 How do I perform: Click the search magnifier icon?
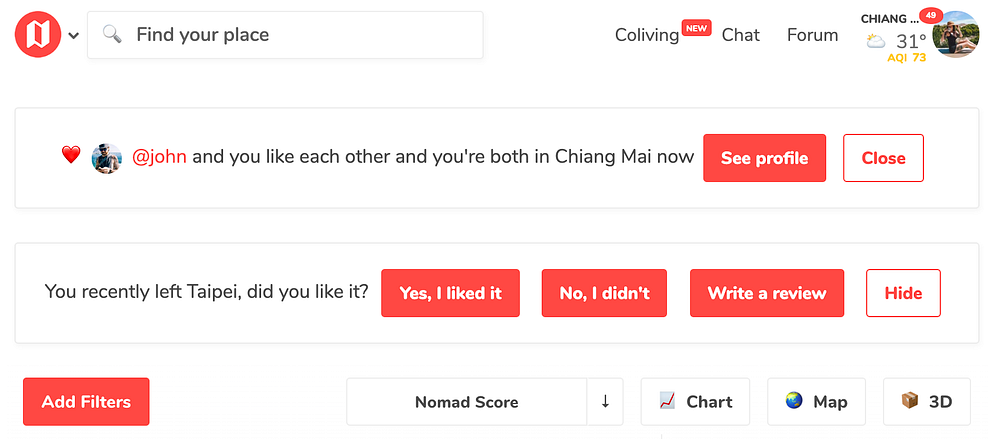pos(112,36)
